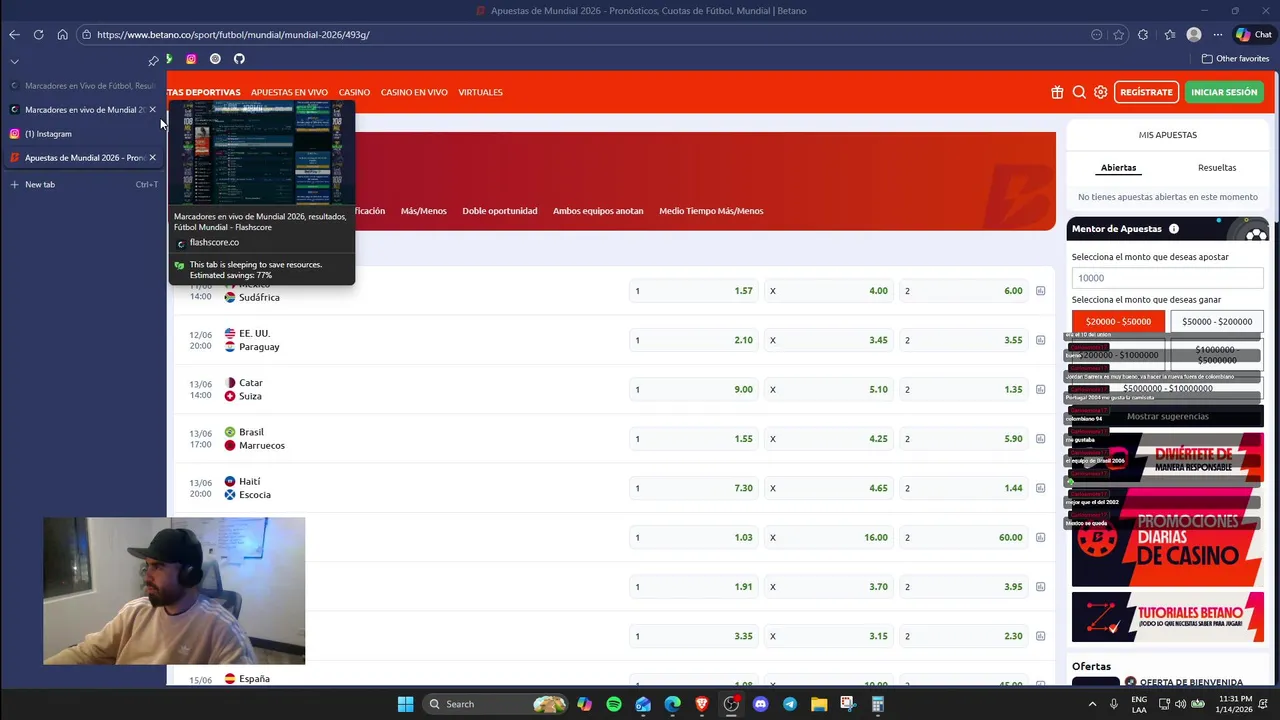Image resolution: width=1280 pixels, height=720 pixels.
Task: Open the Tutoriales Betano banner
Action: coord(1167,617)
